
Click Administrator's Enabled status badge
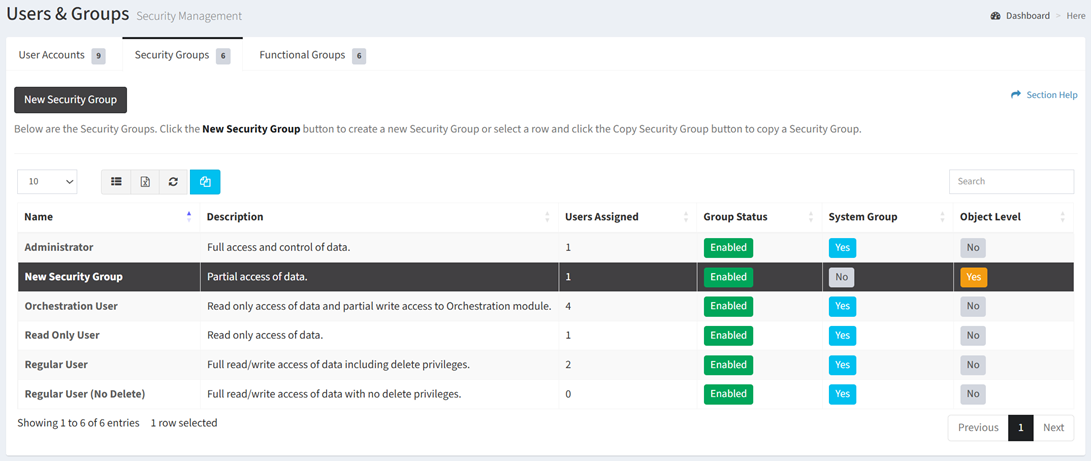(728, 248)
